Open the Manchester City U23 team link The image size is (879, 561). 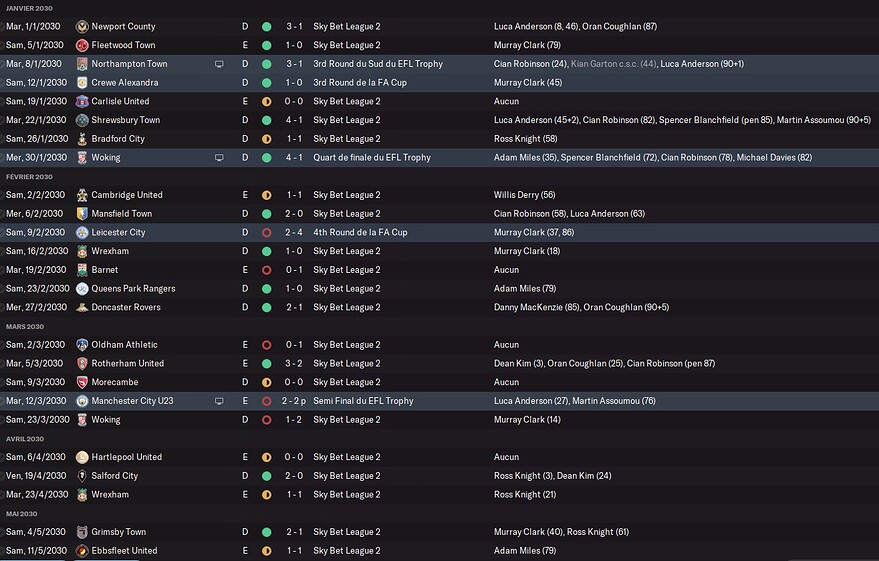coord(132,401)
